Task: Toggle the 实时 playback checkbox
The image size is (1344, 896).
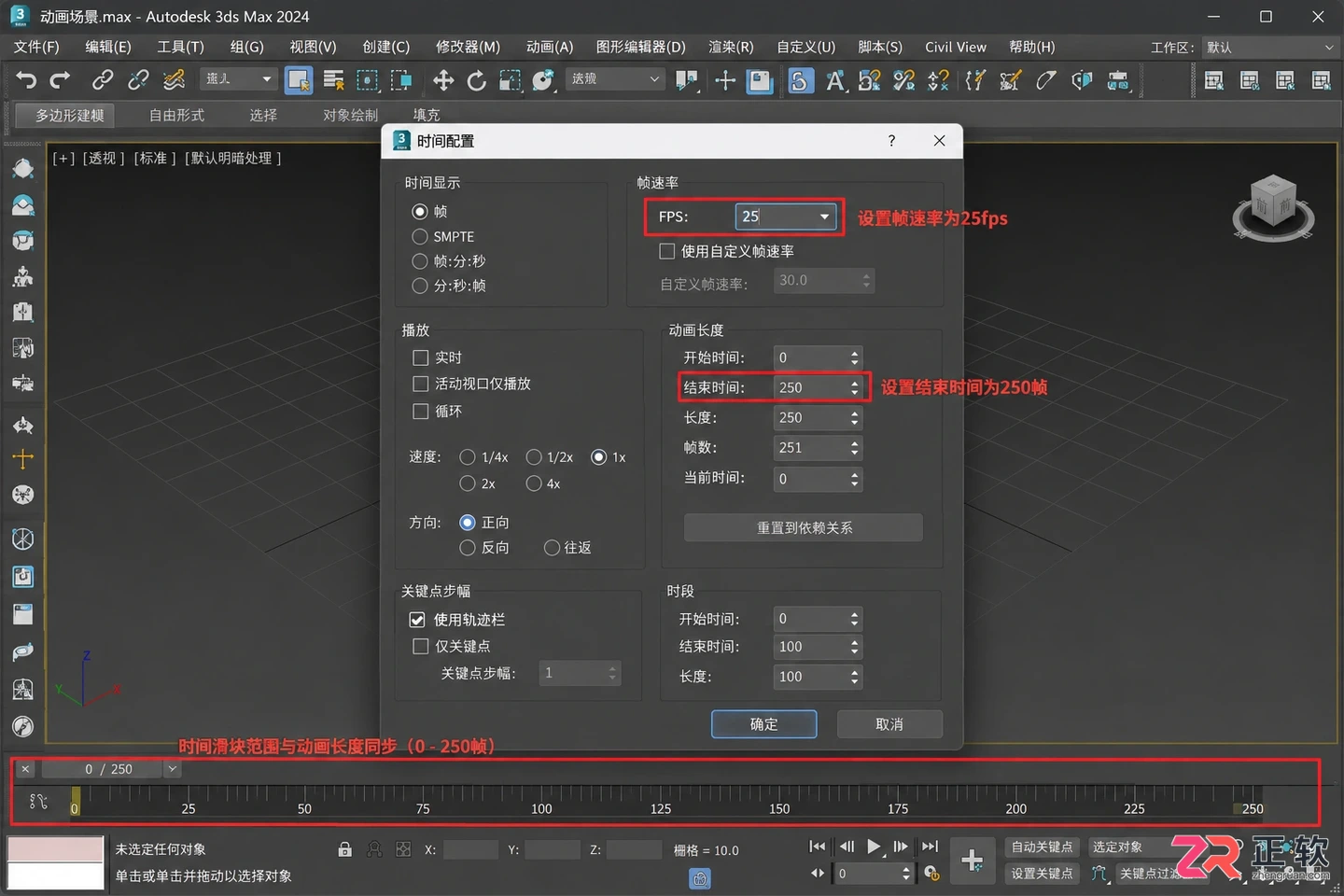Action: coord(421,357)
